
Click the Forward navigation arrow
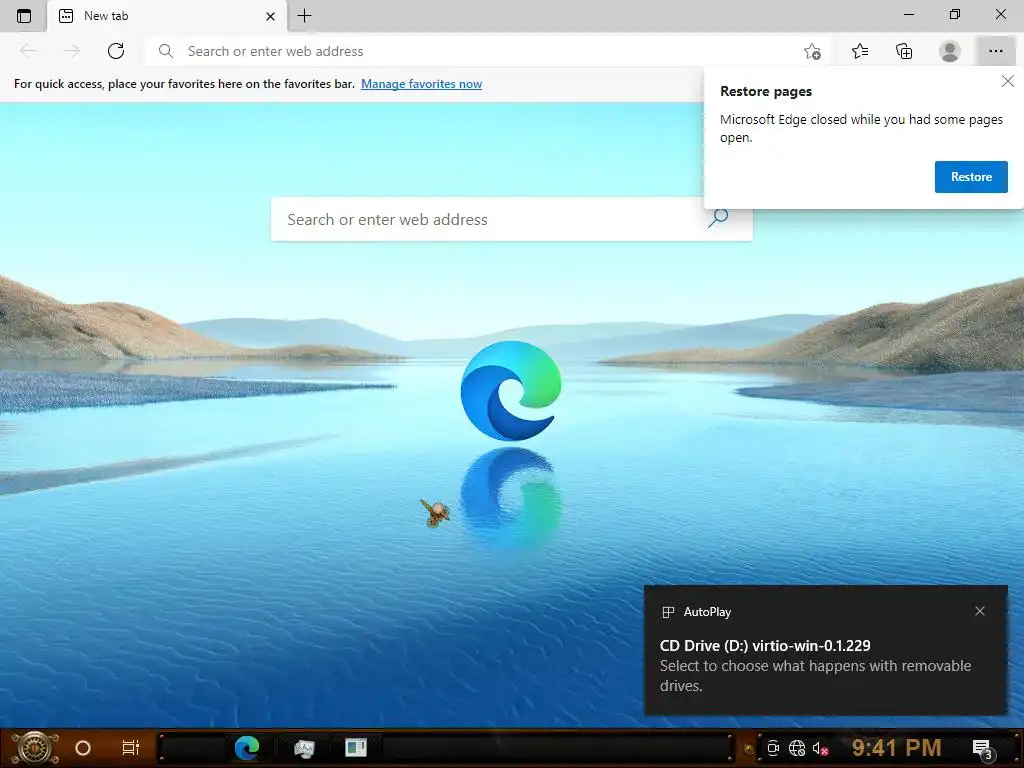(x=72, y=51)
